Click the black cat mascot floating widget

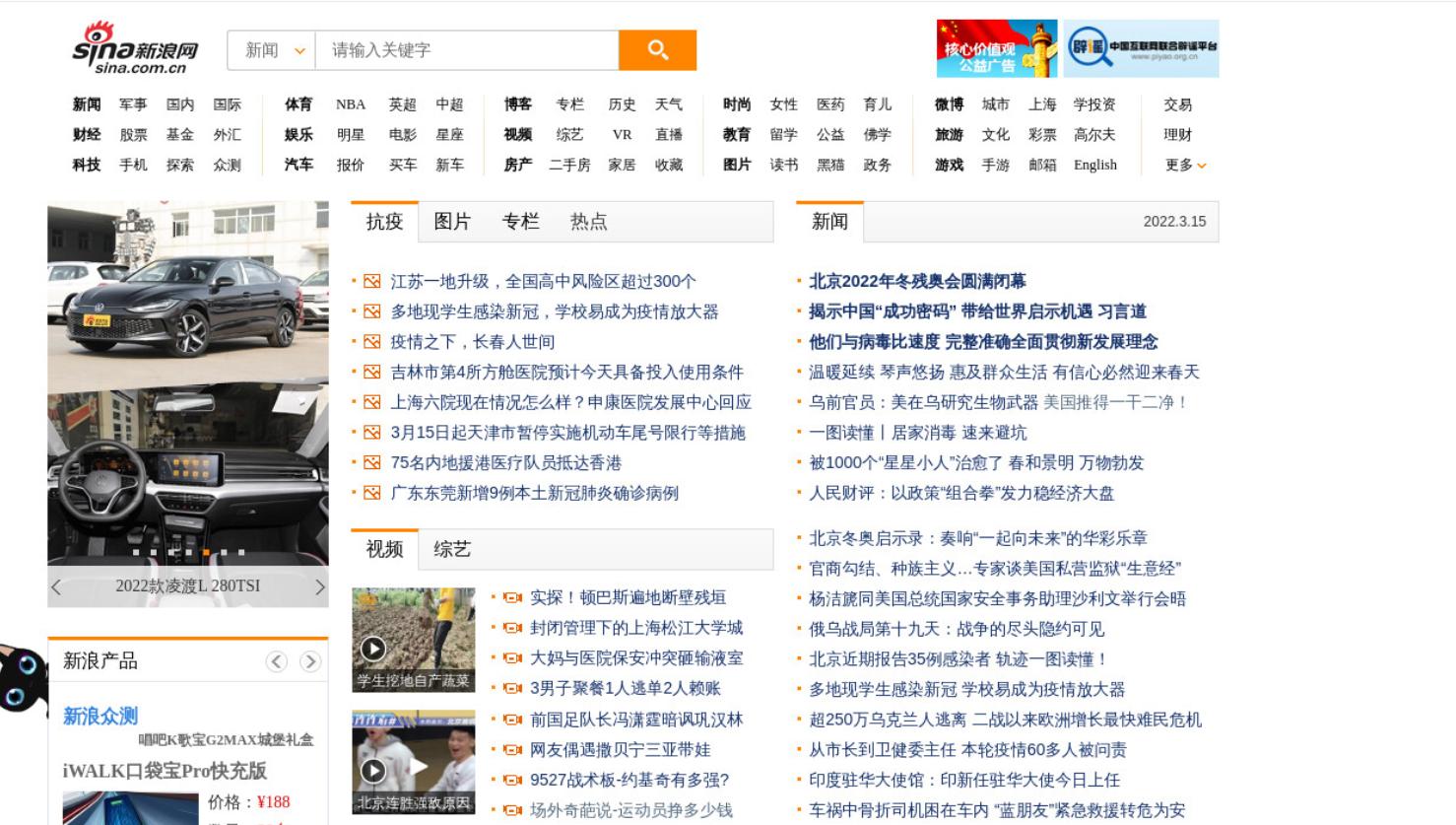(22, 680)
